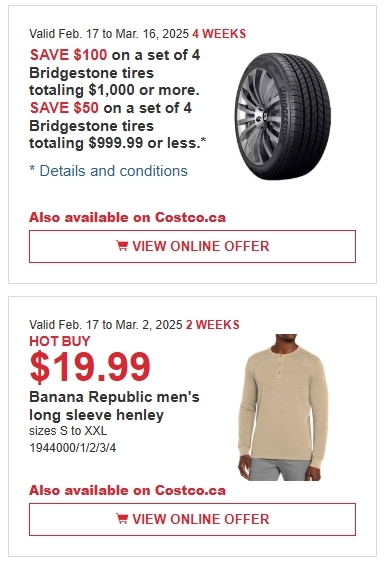This screenshot has height=564, width=385.
Task: Click the HOT BUY label
Action: (x=60, y=341)
